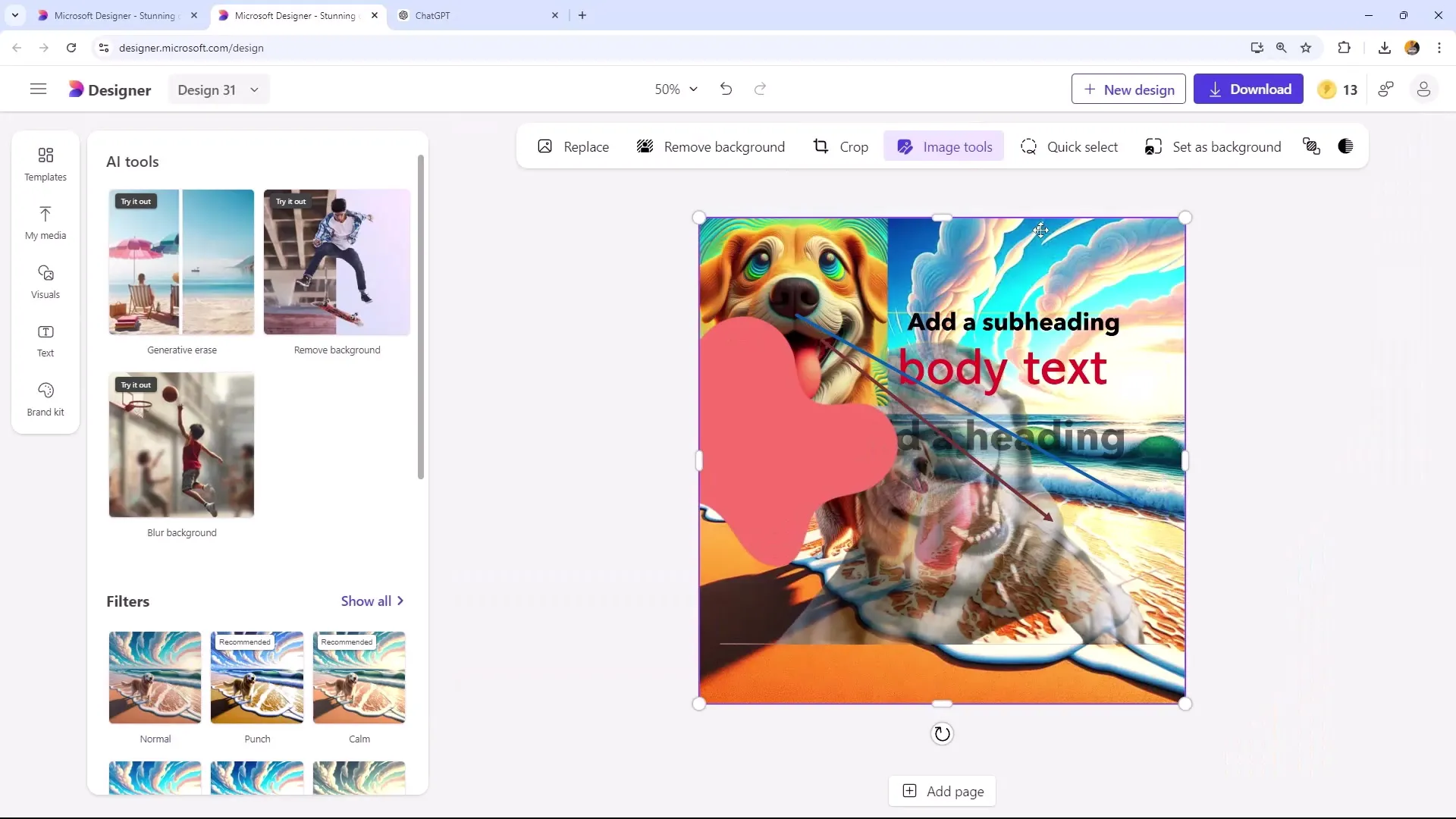Open the 50% zoom dropdown
This screenshot has height=819, width=1456.
tap(676, 89)
